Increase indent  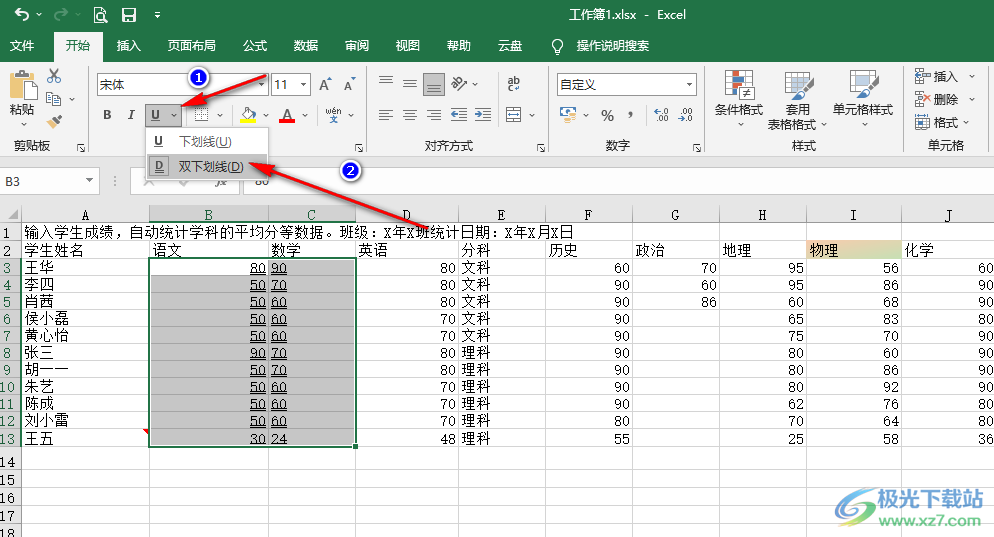(x=483, y=115)
